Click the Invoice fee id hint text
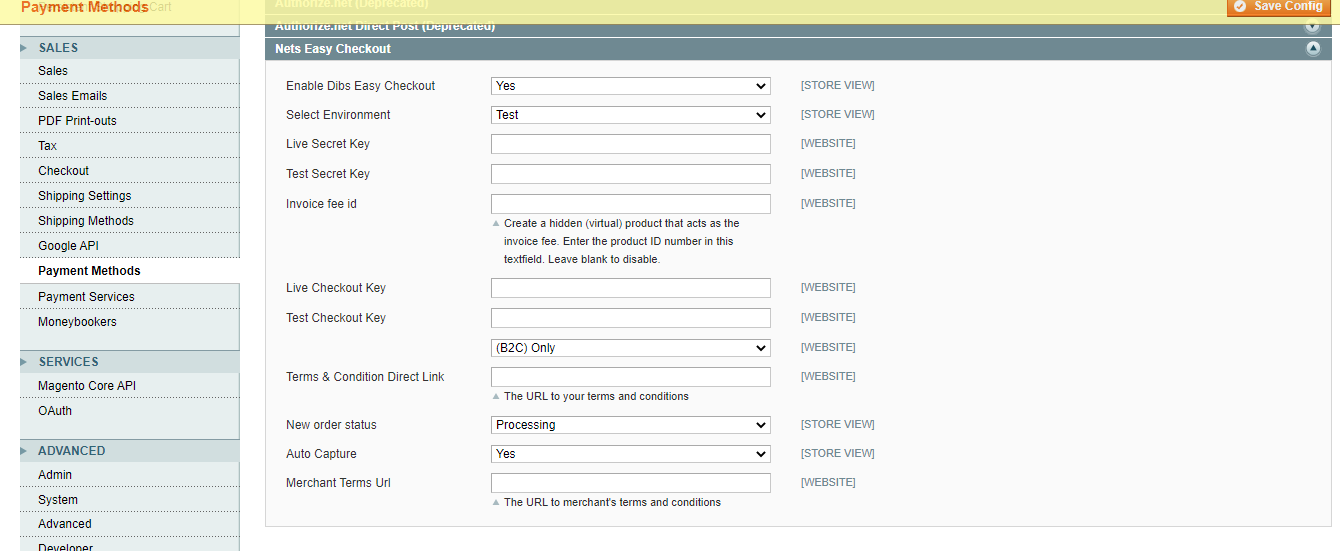This screenshot has width=1340, height=551. point(621,241)
